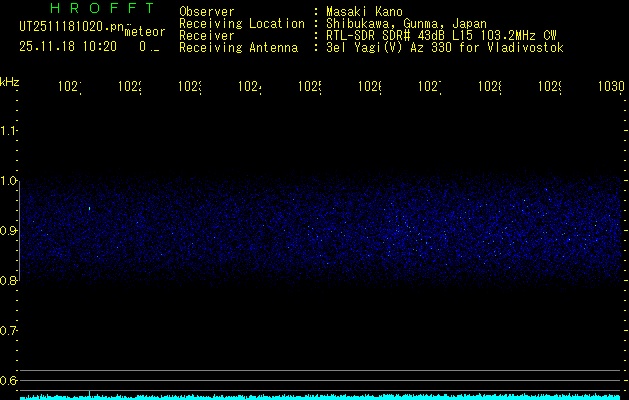Select the Receiving Location label
The image size is (629, 400).
pos(241,23)
